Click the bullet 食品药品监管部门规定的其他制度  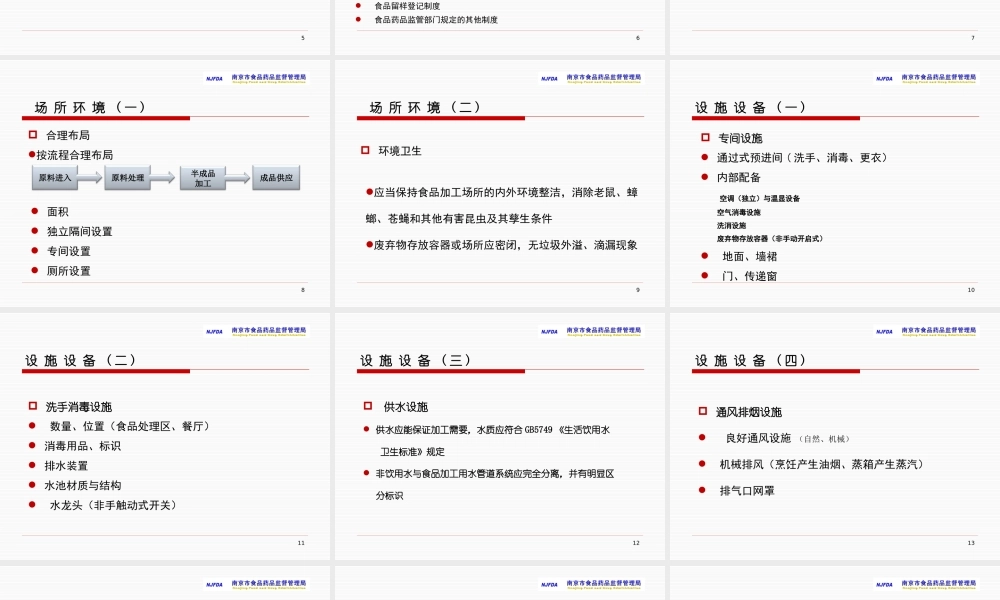436,20
